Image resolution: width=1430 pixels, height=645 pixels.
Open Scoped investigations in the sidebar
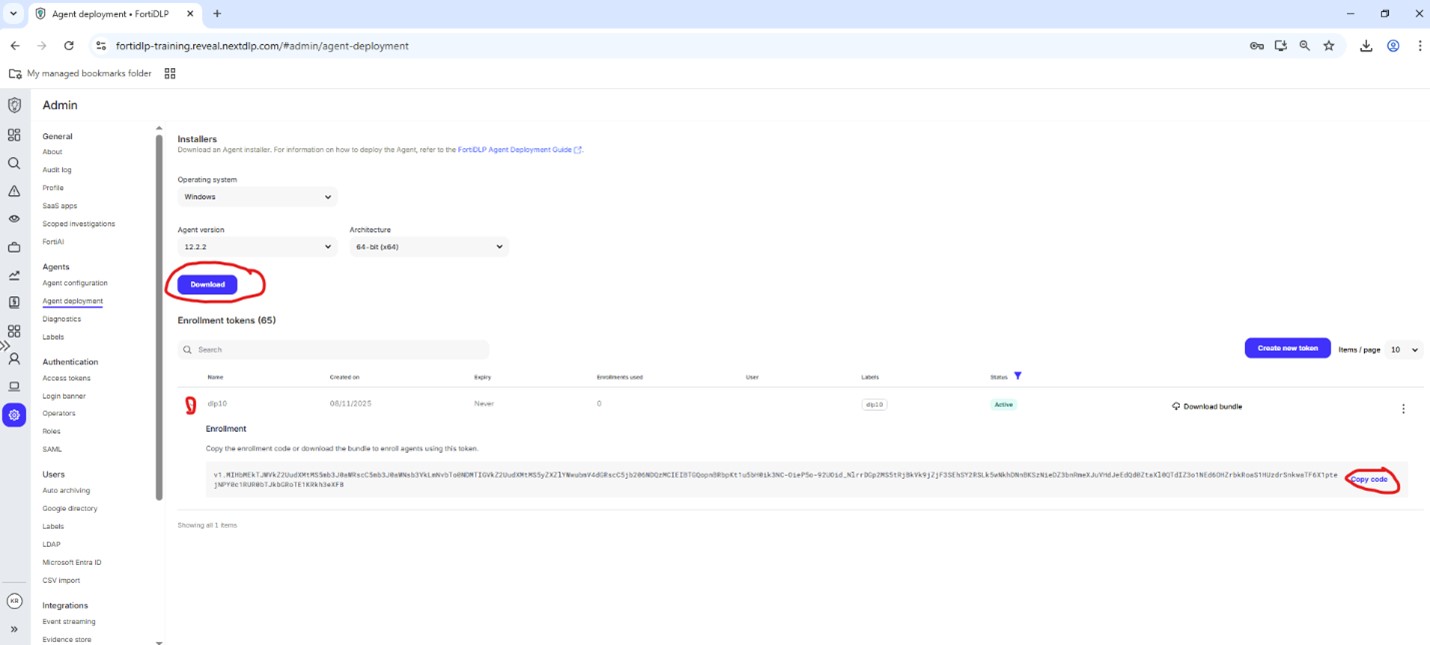pos(79,224)
